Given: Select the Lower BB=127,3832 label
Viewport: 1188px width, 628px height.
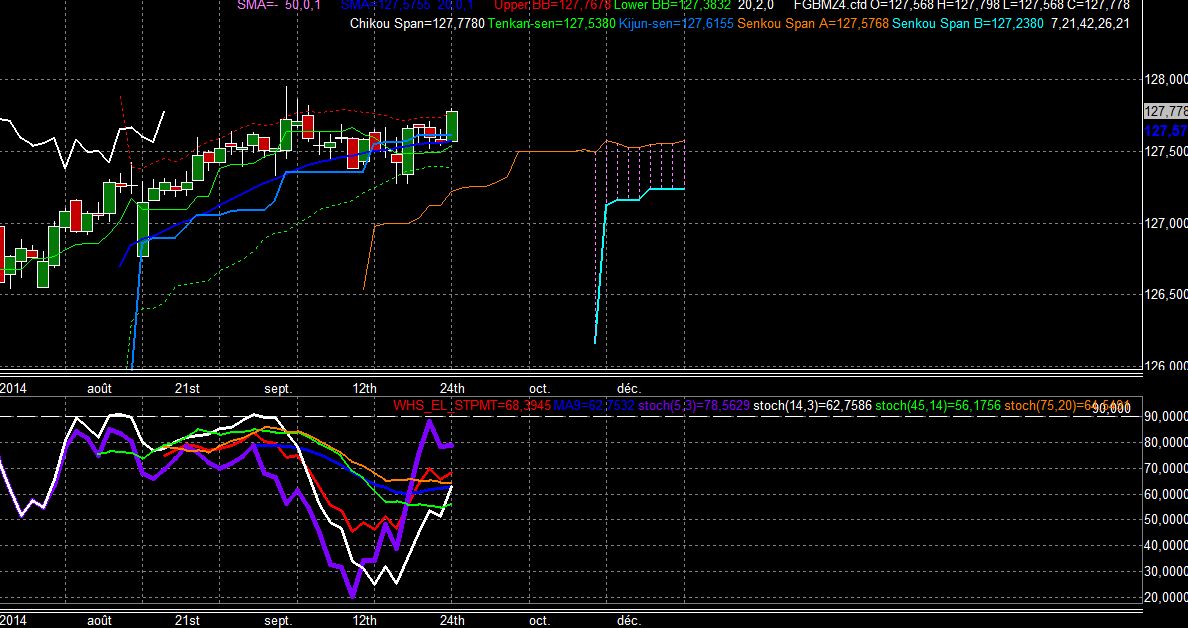Looking at the screenshot, I should [x=672, y=5].
